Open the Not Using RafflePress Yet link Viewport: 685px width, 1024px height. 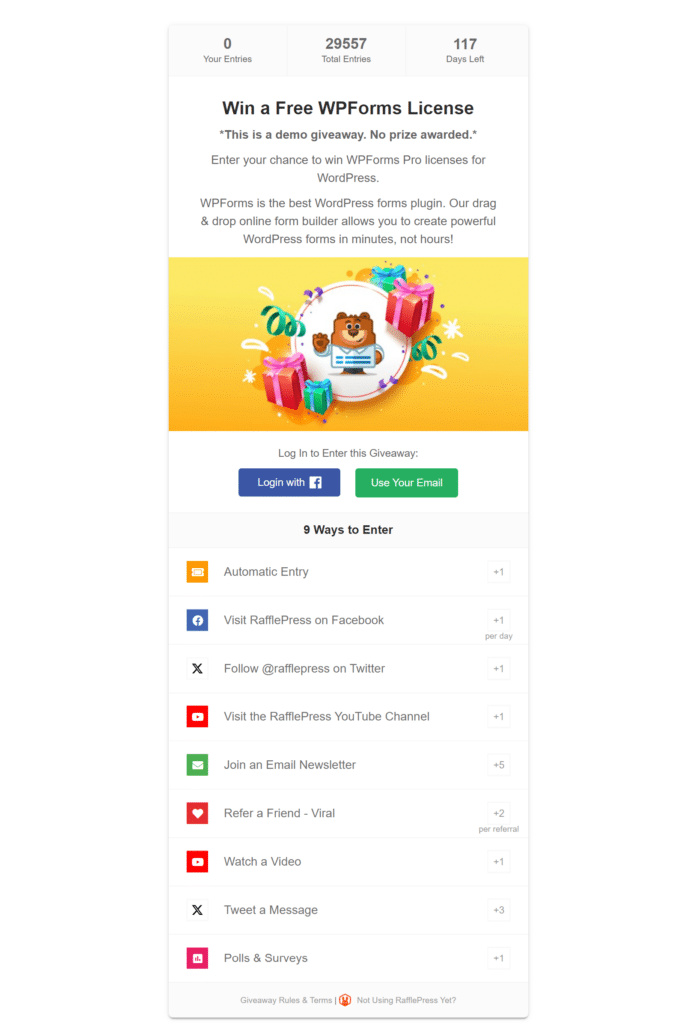406,1000
